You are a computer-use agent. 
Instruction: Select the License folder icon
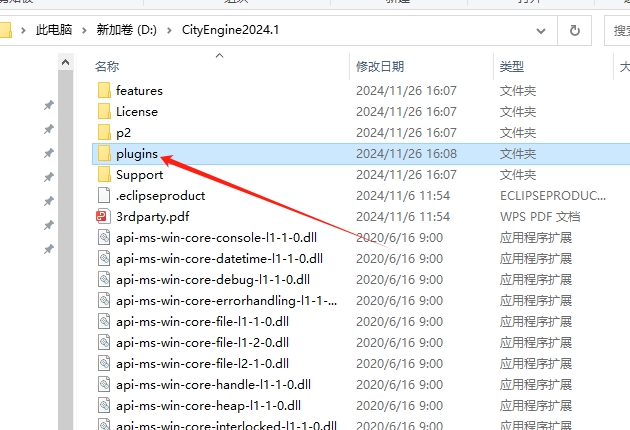click(x=104, y=111)
